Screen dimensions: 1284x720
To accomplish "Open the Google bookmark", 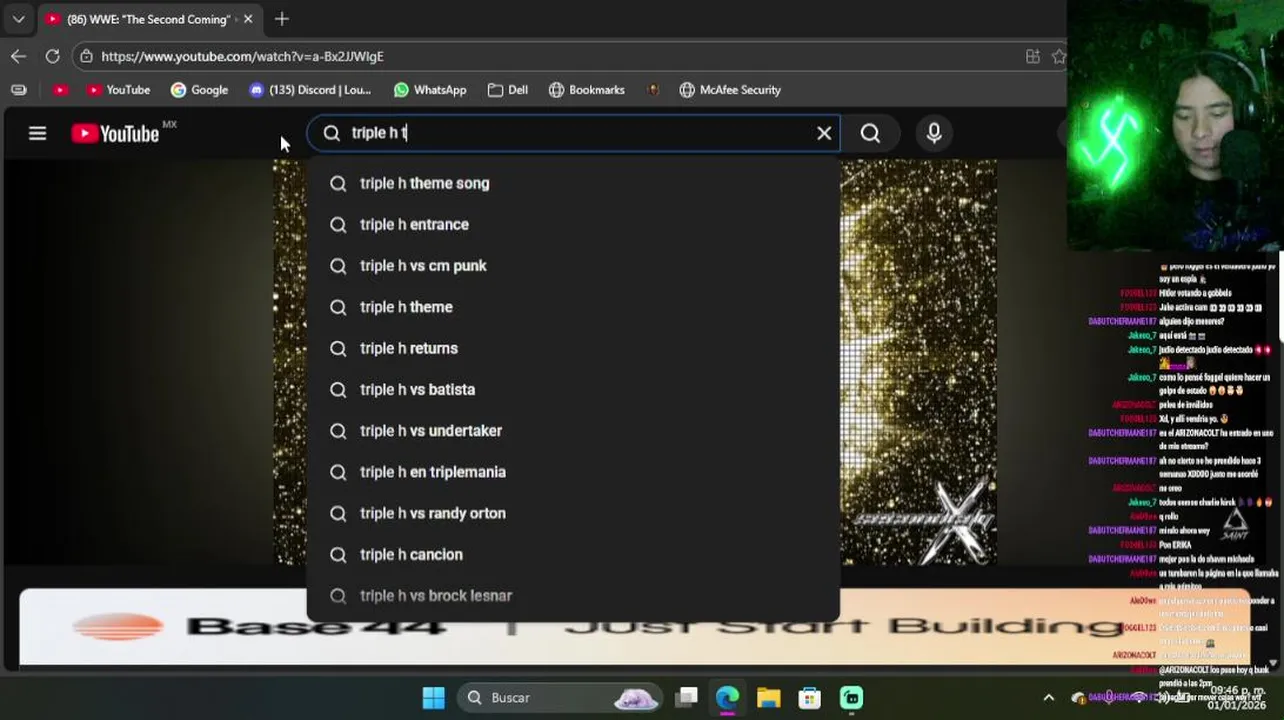I will click(199, 90).
